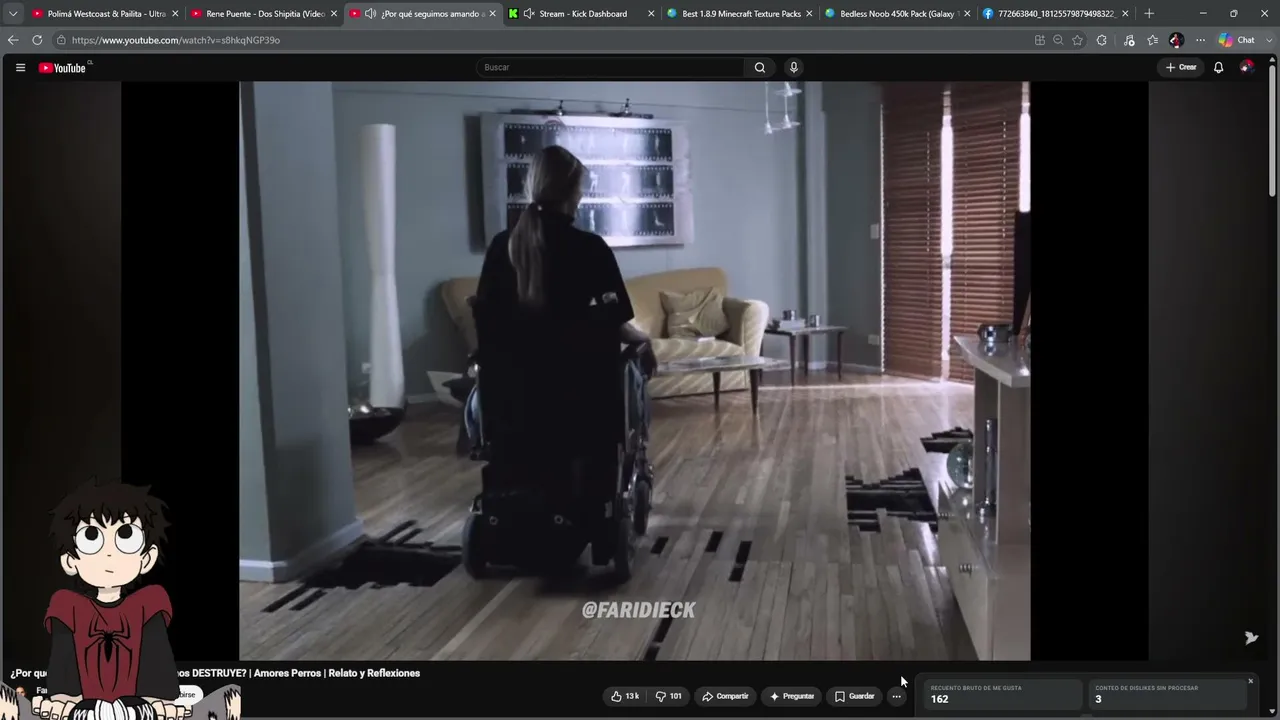Focus the Buscar search field
This screenshot has width=1280, height=720.
coord(610,67)
